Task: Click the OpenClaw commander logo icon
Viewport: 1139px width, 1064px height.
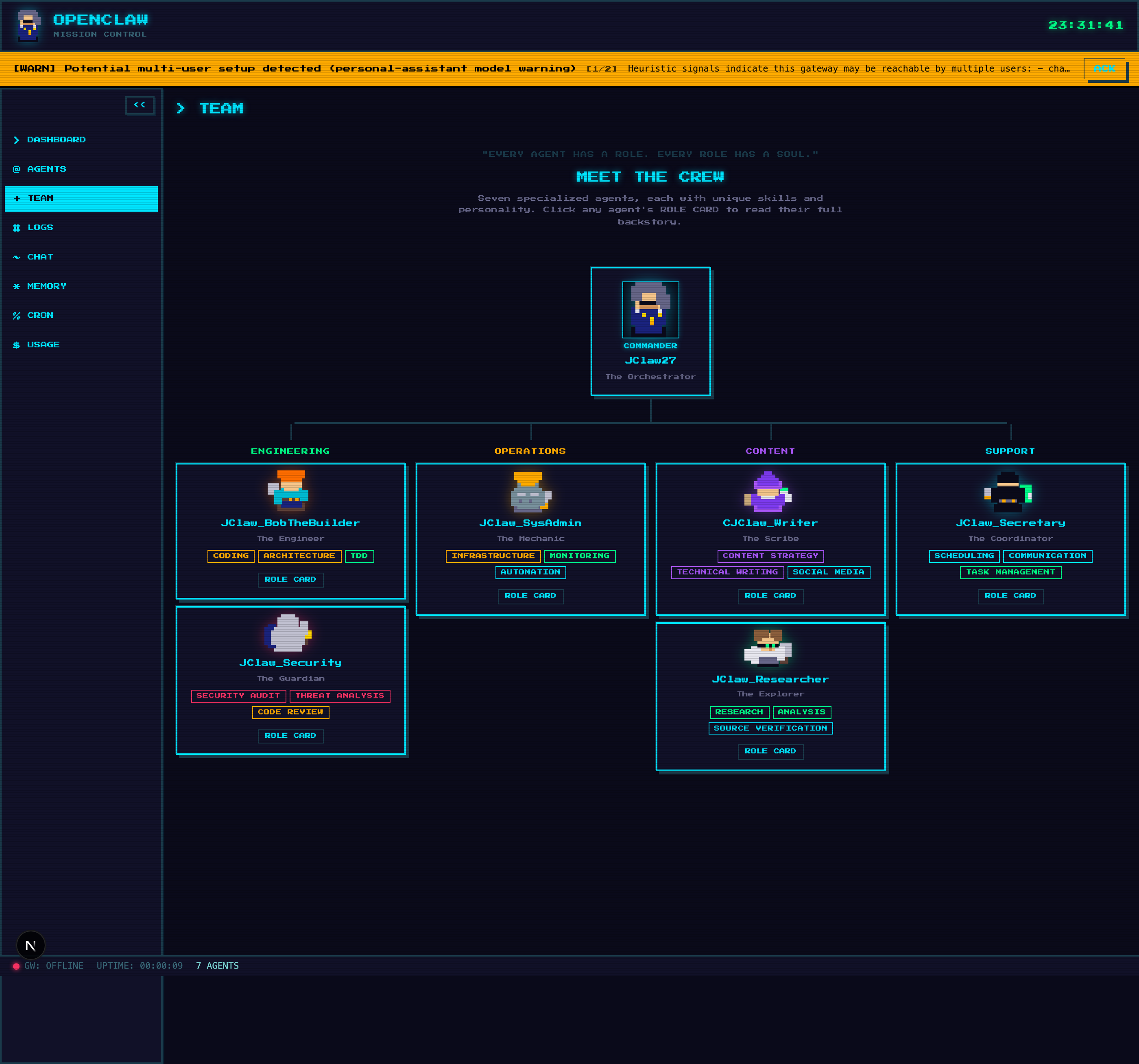Action: point(28,26)
